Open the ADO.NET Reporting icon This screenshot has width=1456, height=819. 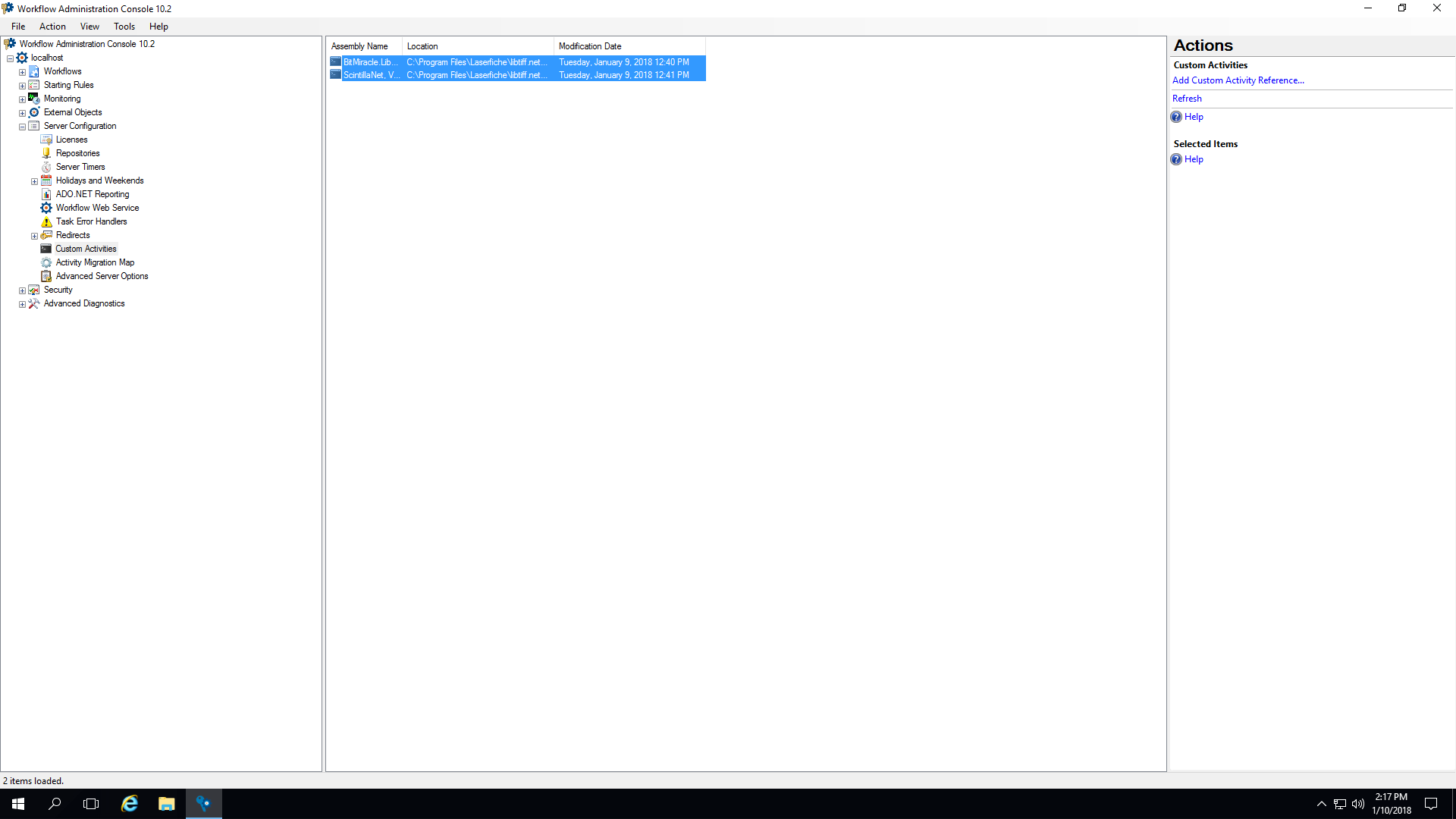click(46, 194)
